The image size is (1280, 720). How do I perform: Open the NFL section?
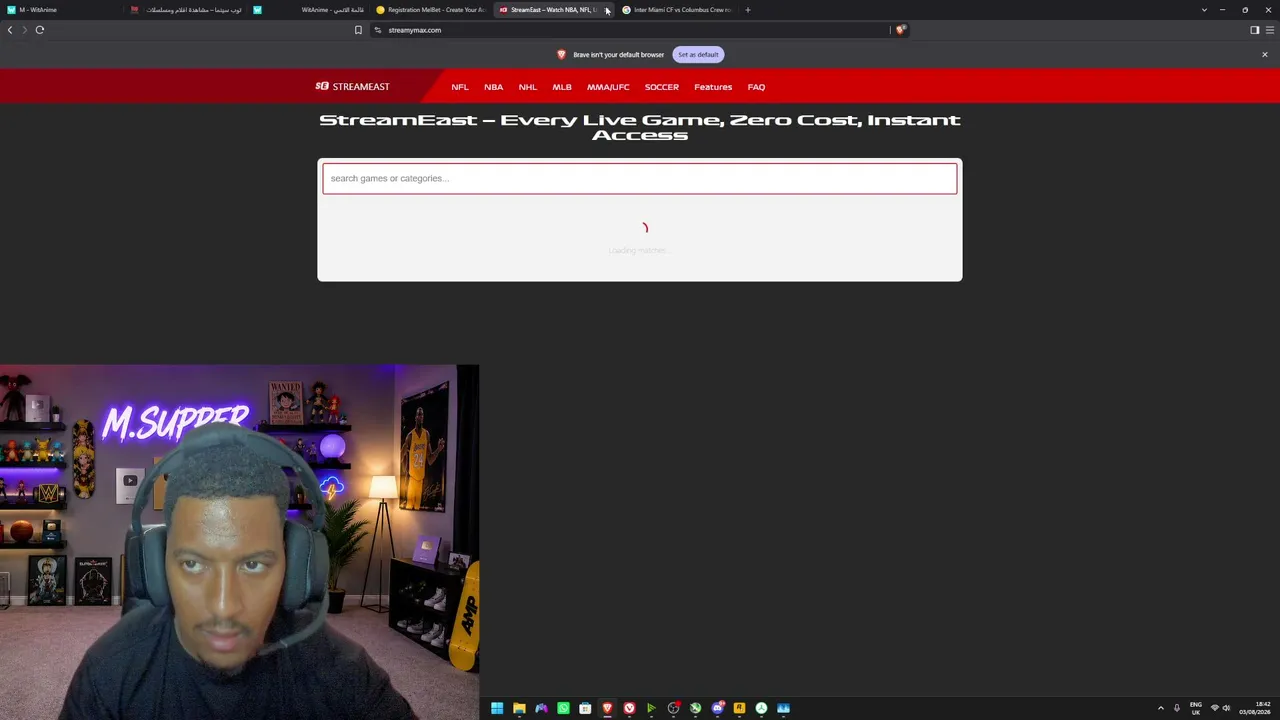pos(460,87)
